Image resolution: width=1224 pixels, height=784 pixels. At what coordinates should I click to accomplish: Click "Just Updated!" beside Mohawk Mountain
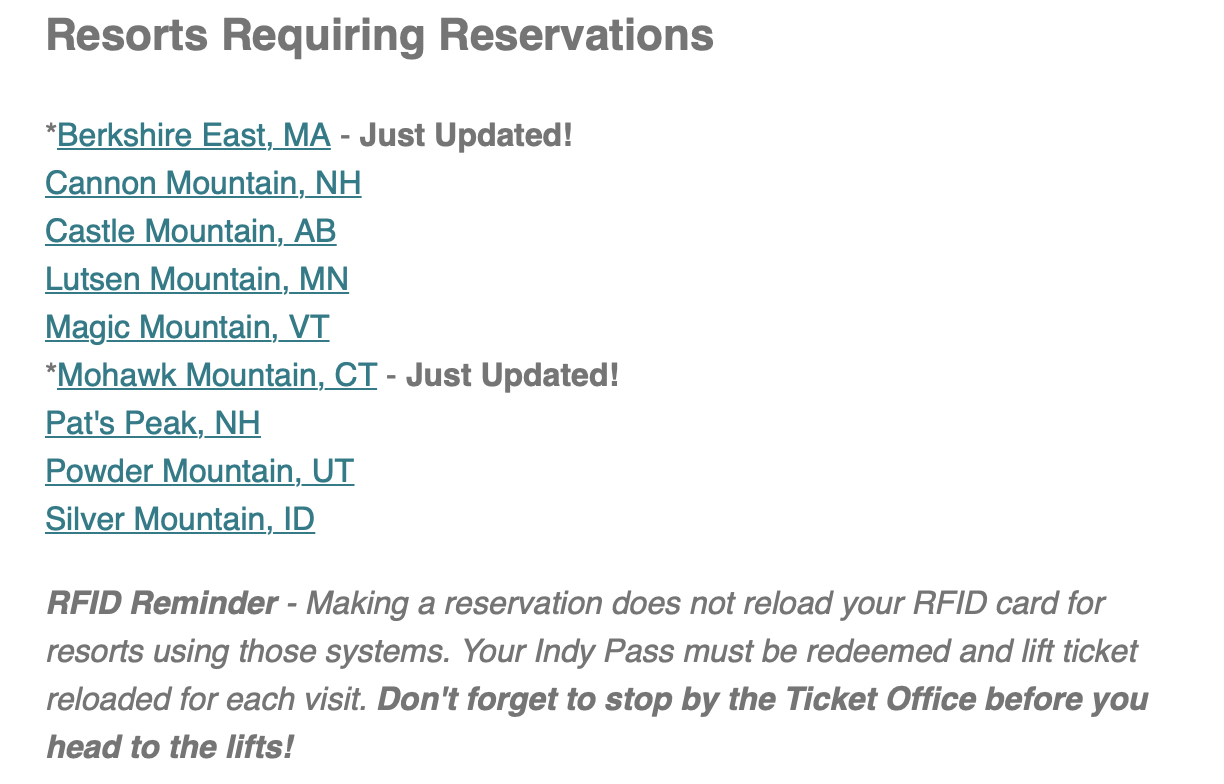click(x=512, y=375)
